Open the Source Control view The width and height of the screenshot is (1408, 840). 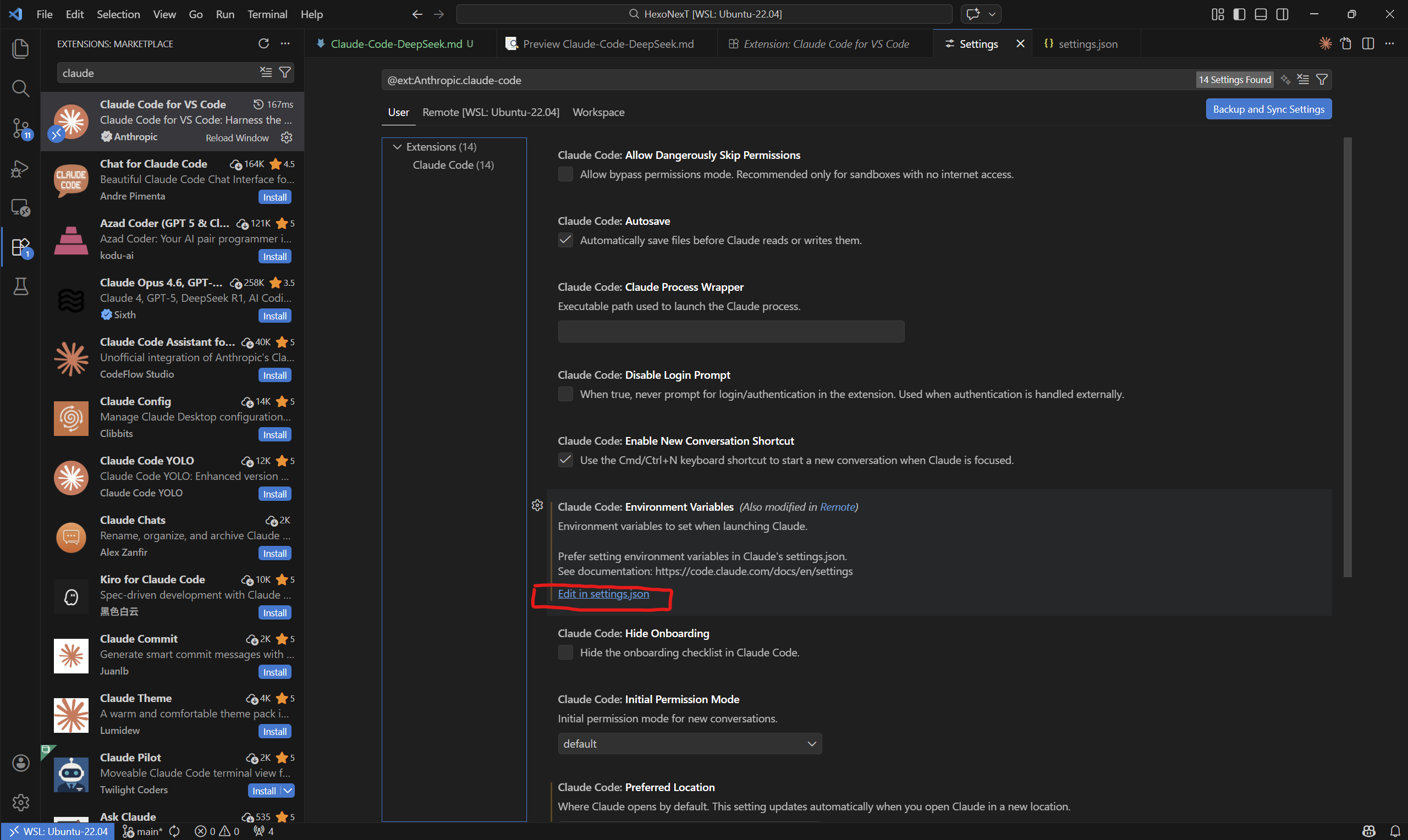pos(20,128)
